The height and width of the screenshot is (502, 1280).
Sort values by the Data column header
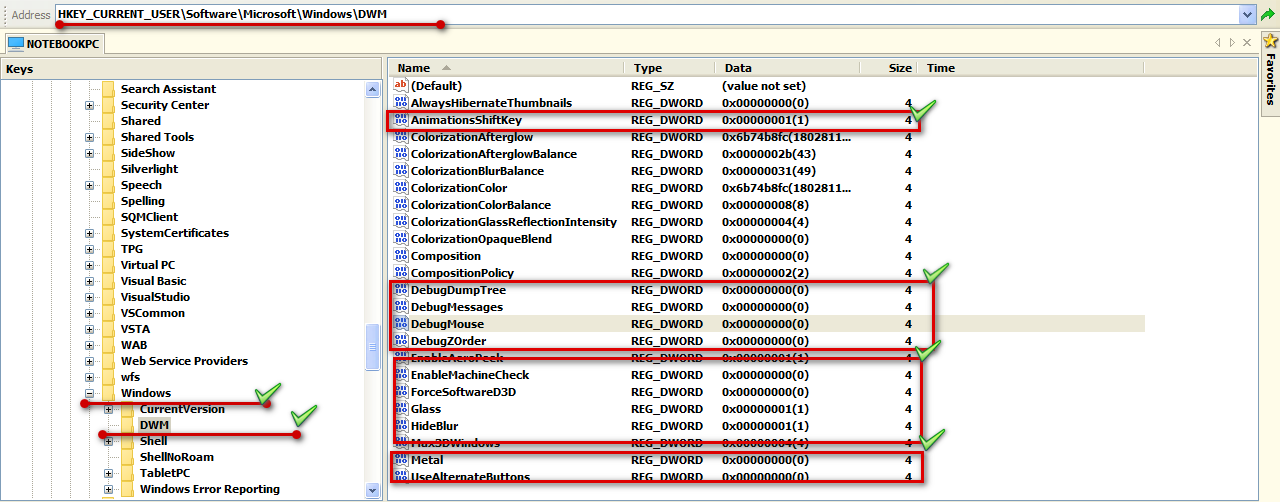tap(787, 68)
